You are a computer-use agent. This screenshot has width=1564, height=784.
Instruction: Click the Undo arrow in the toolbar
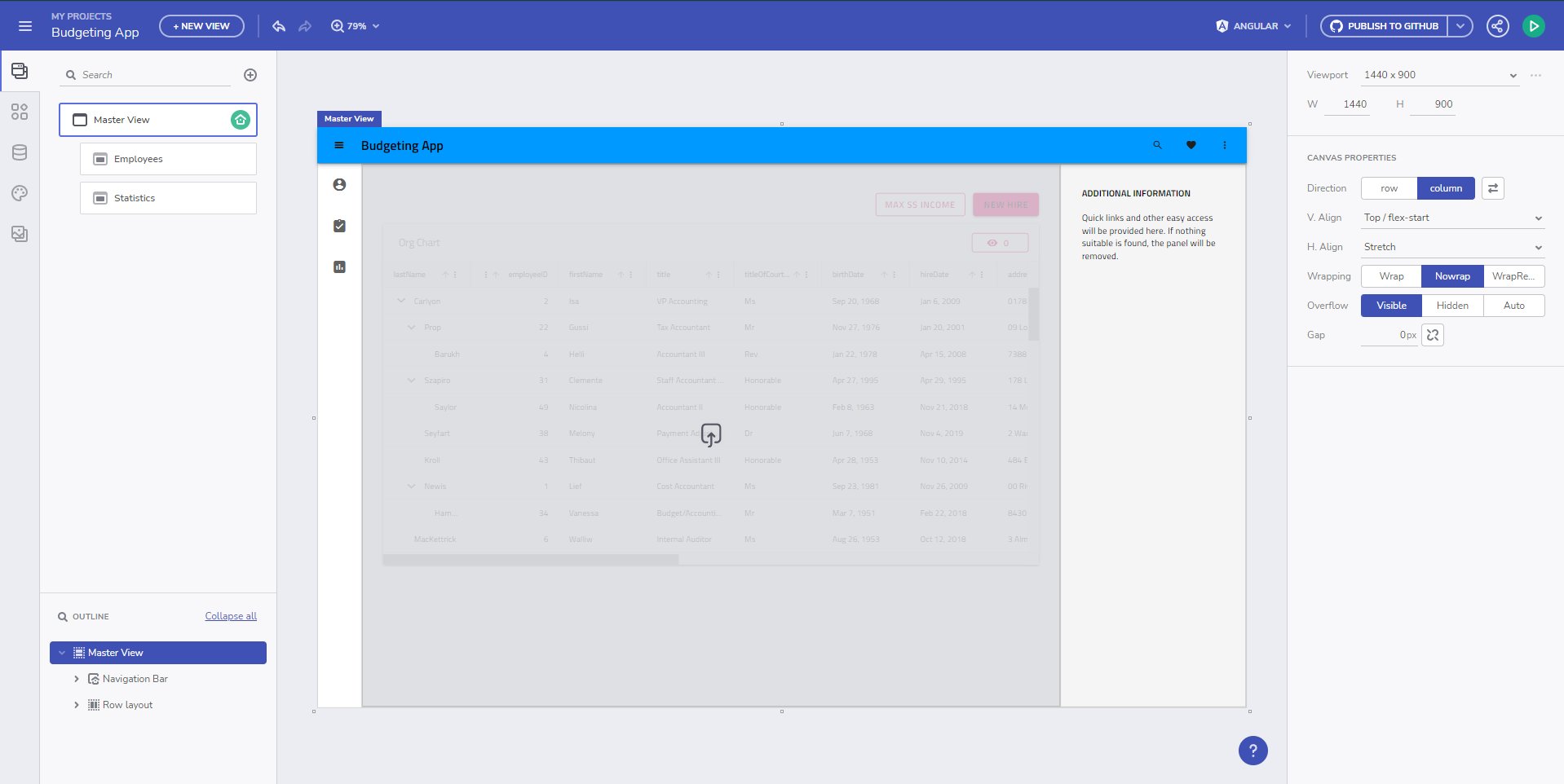(279, 26)
